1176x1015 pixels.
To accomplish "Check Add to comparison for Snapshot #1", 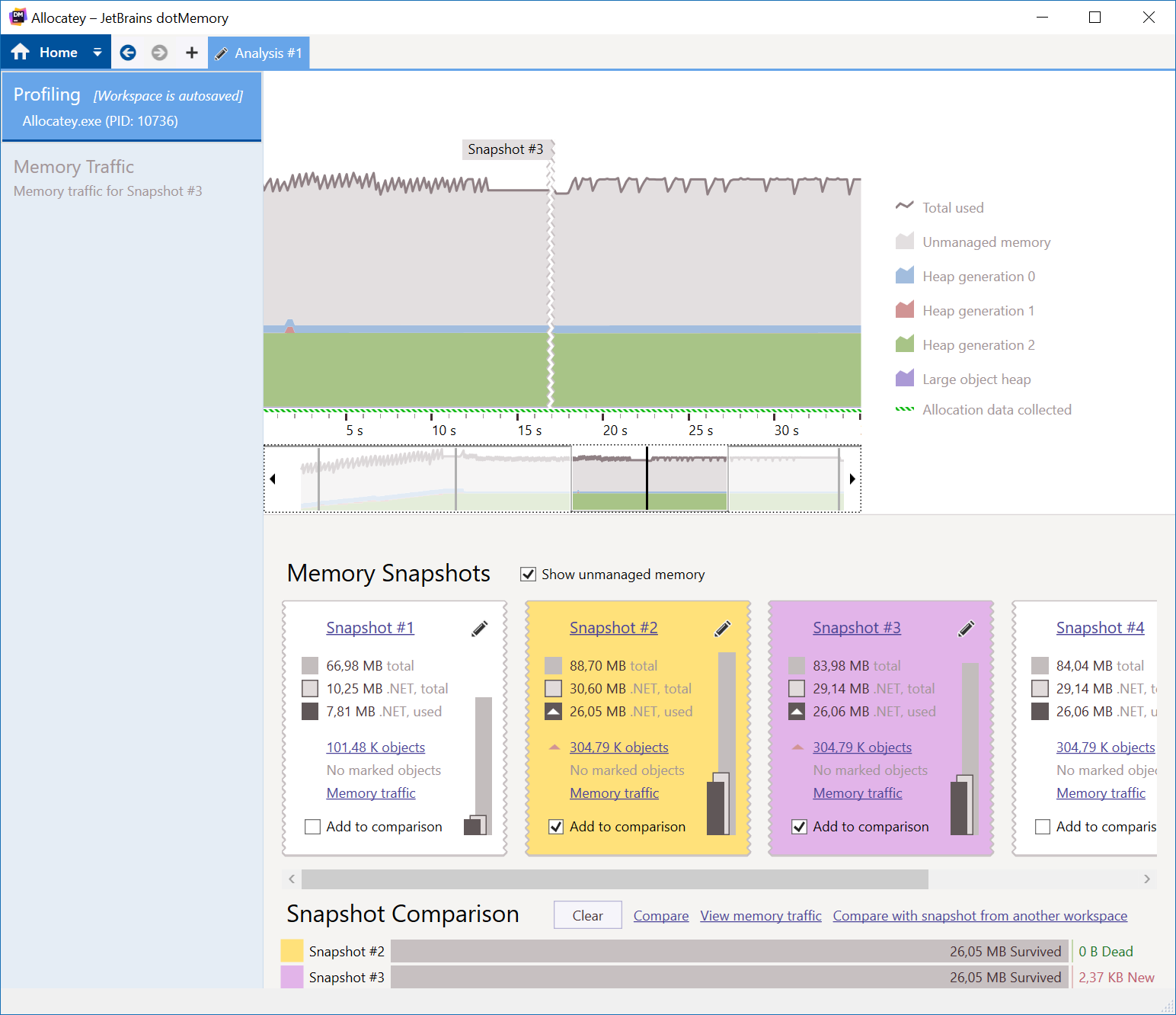I will 312,827.
